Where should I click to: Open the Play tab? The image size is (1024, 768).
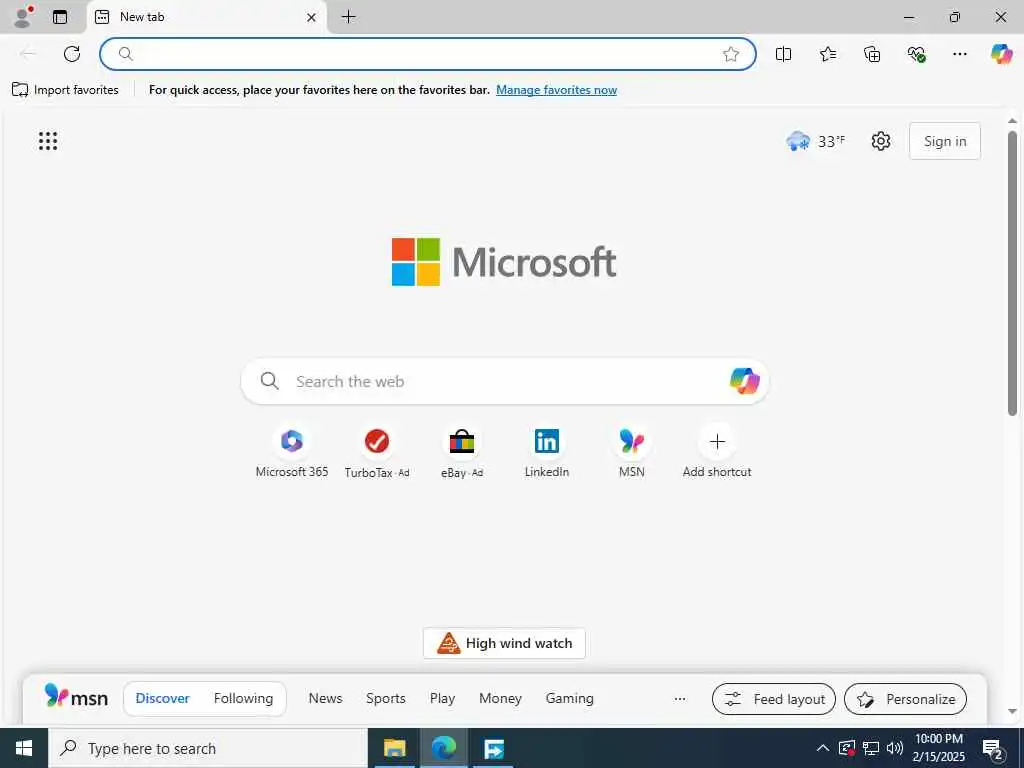tap(442, 698)
